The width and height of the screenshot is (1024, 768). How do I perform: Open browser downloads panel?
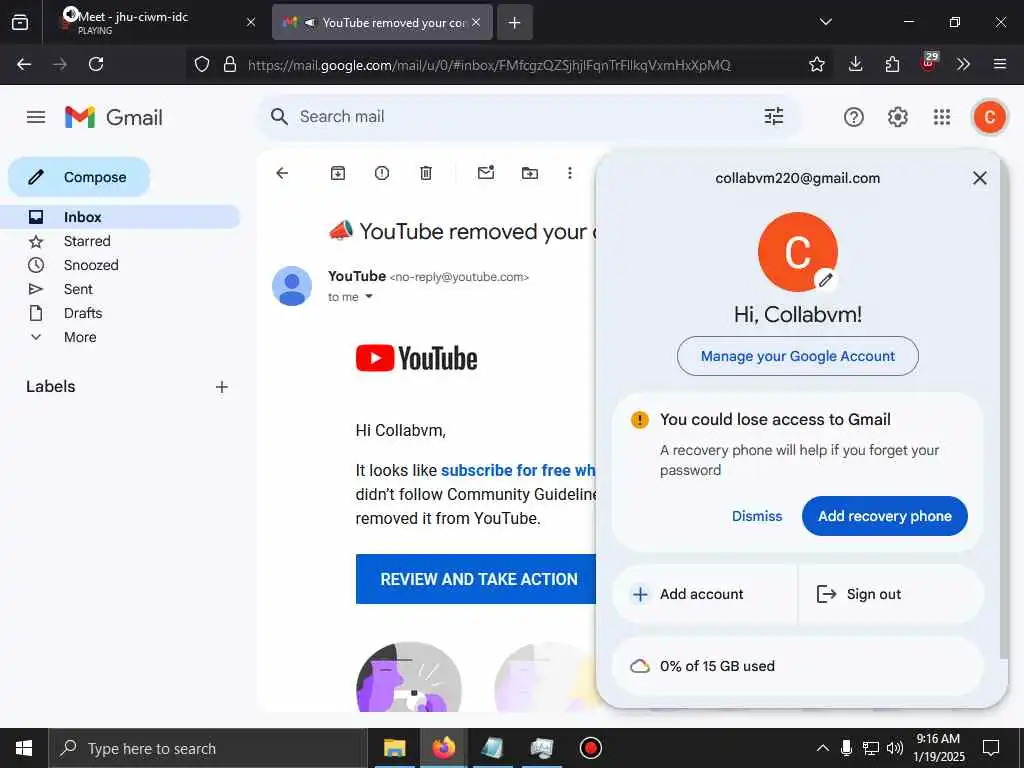tap(856, 64)
